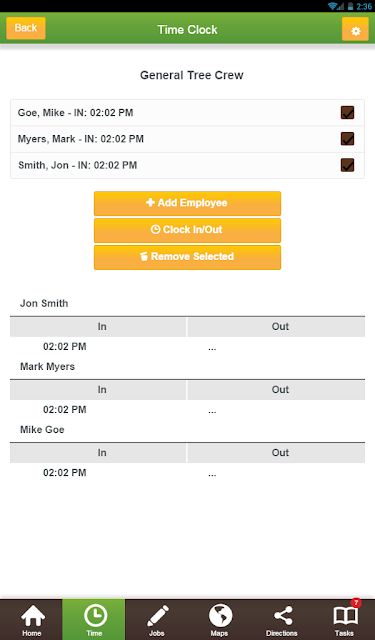This screenshot has width=375, height=640.
Task: Select Mike Goe 02:02 PM In entry
Action: (65, 473)
